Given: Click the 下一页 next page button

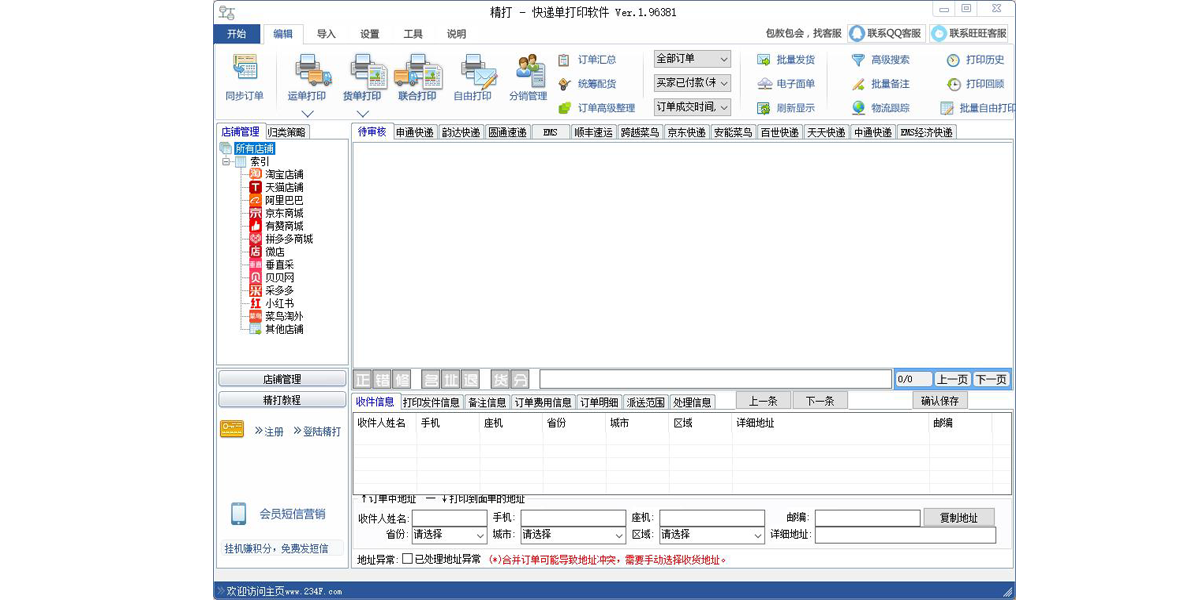Looking at the screenshot, I should point(991,379).
